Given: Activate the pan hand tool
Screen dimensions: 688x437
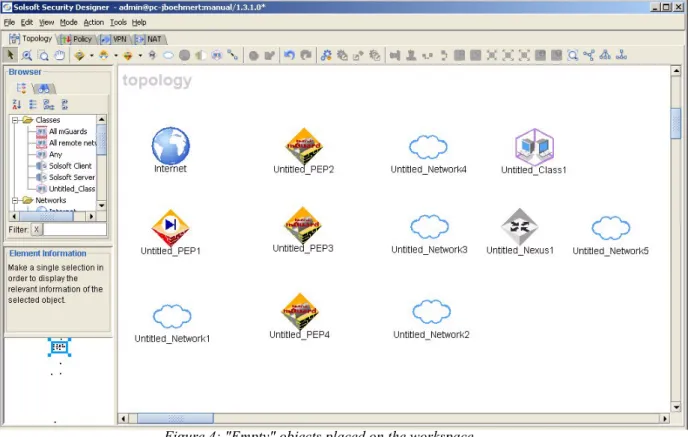Looking at the screenshot, I should pyautogui.click(x=60, y=55).
